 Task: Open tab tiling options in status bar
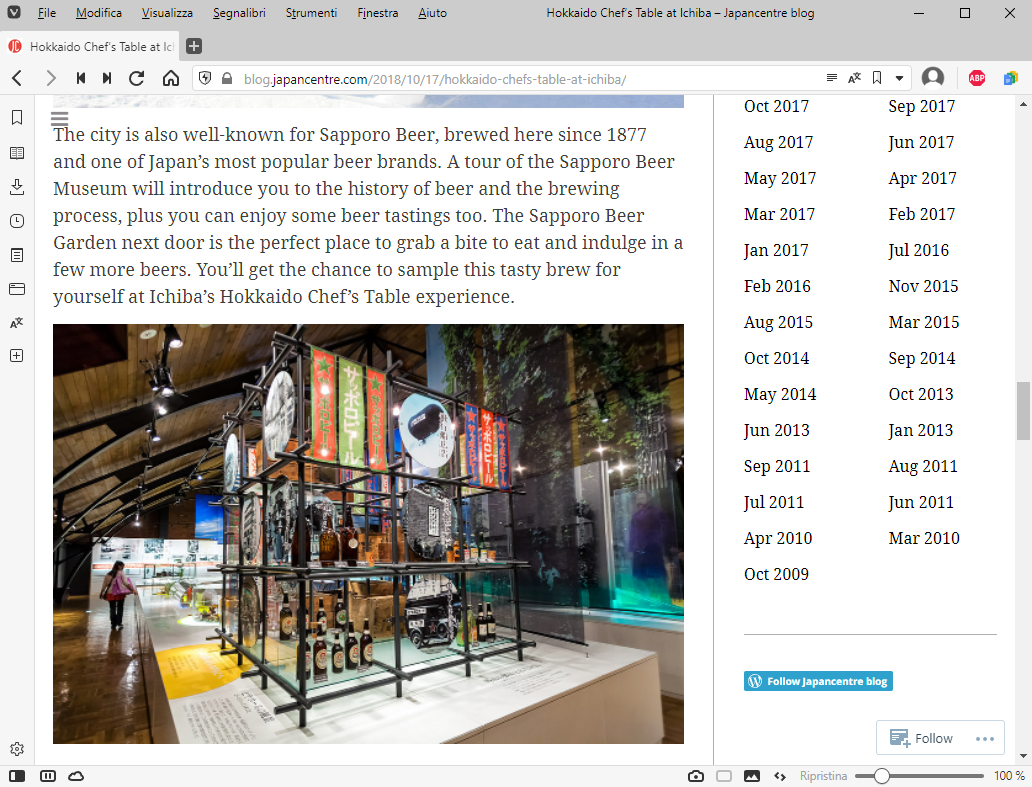pos(48,776)
